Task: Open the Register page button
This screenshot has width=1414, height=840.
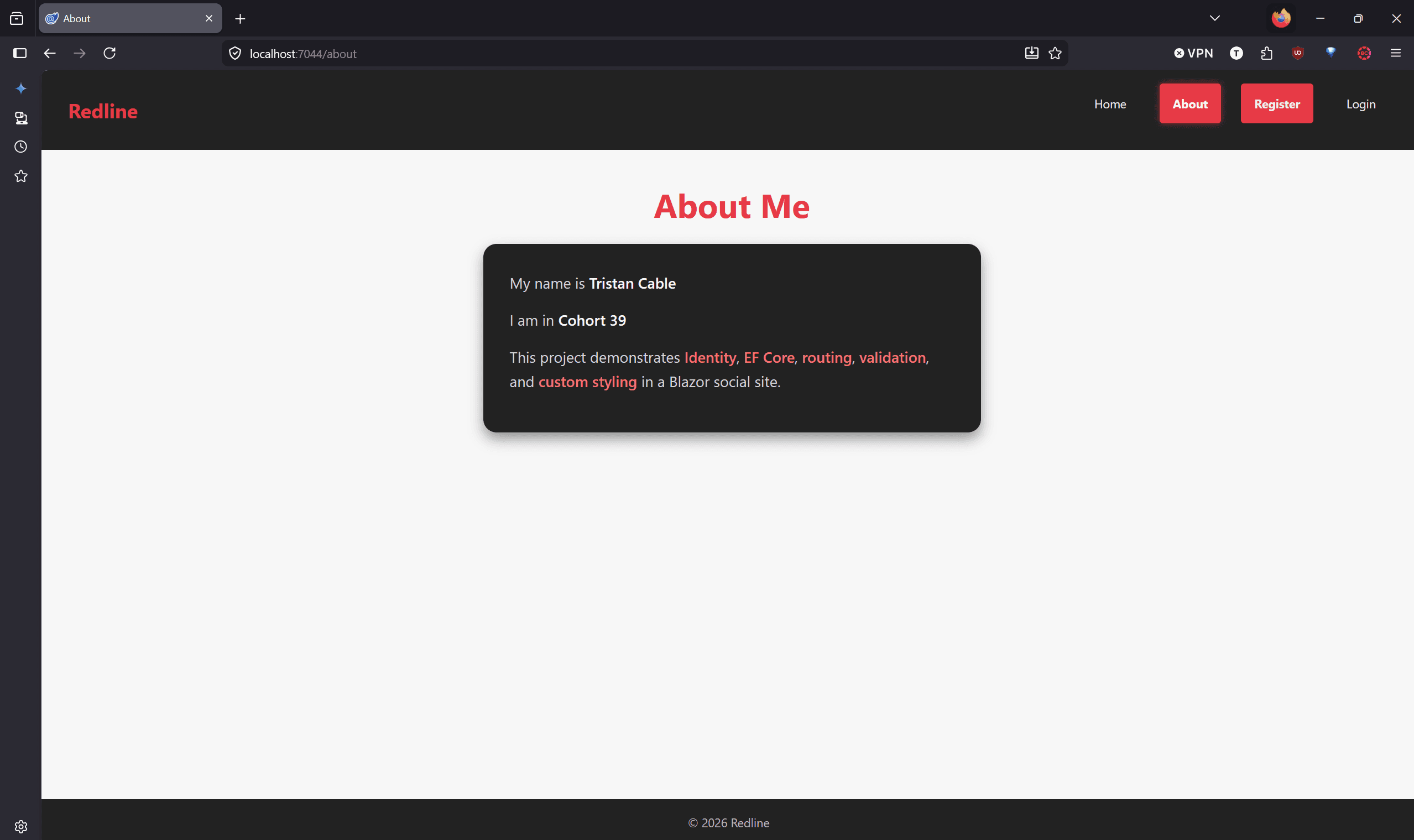Action: 1277,103
